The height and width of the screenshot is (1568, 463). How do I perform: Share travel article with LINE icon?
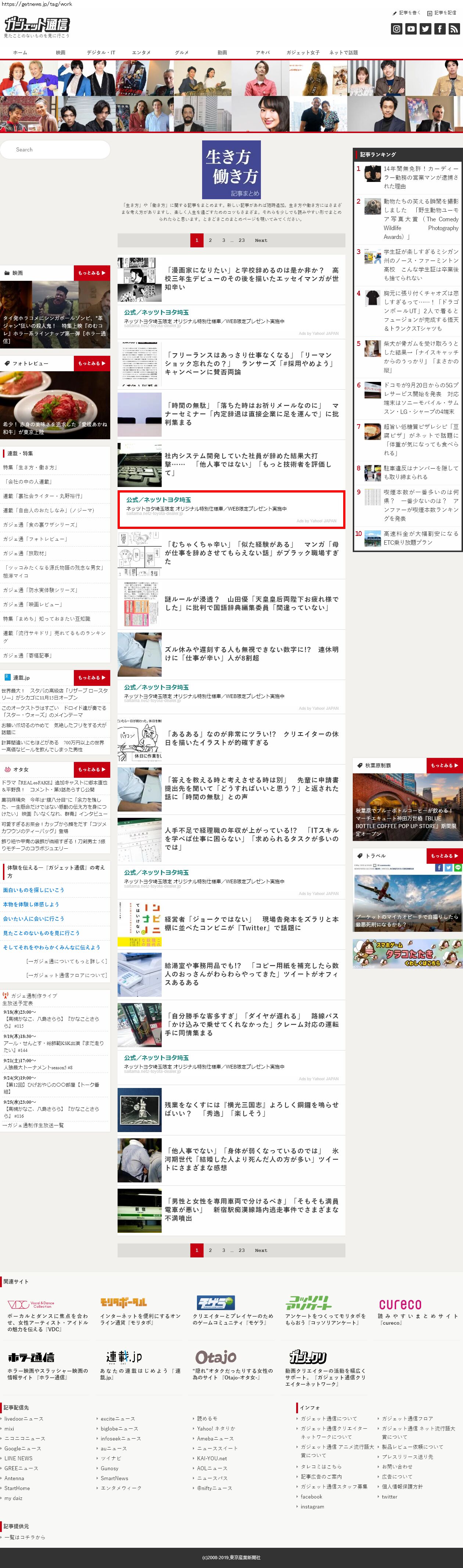click(x=458, y=867)
